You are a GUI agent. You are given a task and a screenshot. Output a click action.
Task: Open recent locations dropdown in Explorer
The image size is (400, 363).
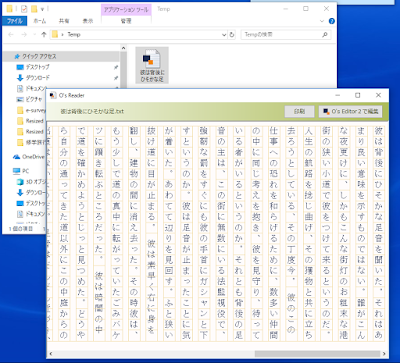[x=34, y=35]
